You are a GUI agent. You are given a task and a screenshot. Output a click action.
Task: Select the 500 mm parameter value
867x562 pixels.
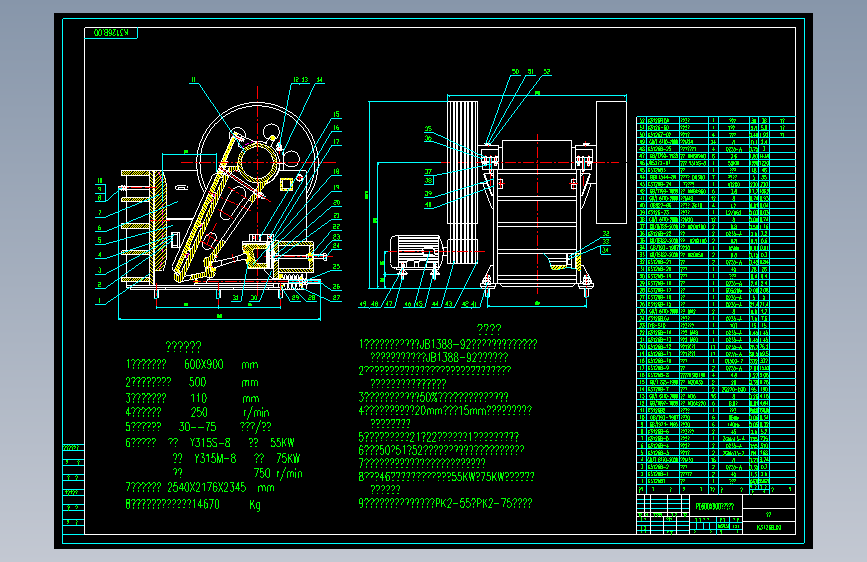click(x=197, y=382)
